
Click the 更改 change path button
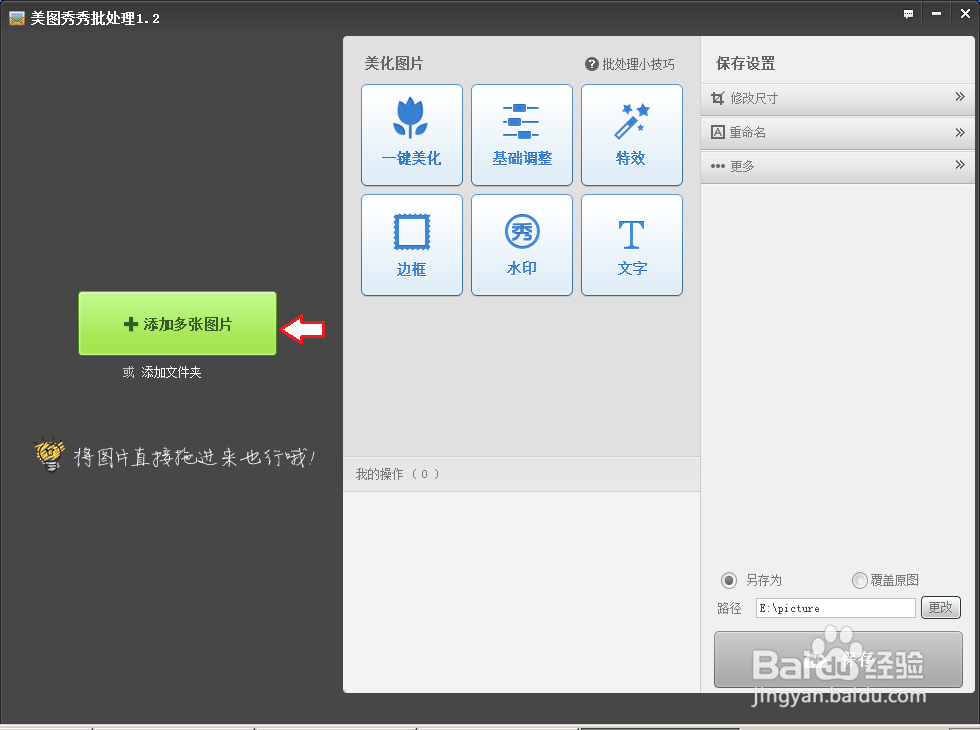(941, 608)
